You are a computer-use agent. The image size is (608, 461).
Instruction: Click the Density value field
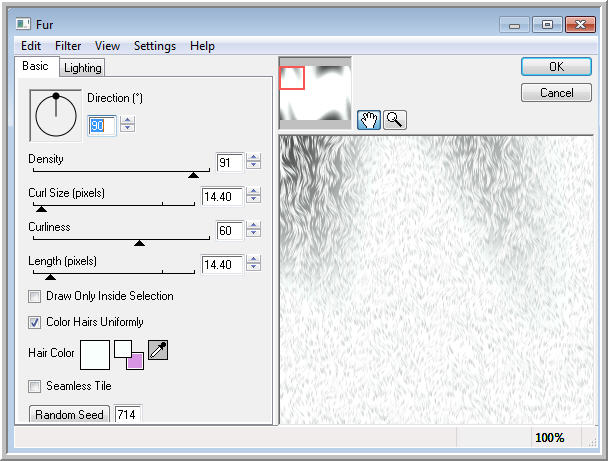(230, 162)
